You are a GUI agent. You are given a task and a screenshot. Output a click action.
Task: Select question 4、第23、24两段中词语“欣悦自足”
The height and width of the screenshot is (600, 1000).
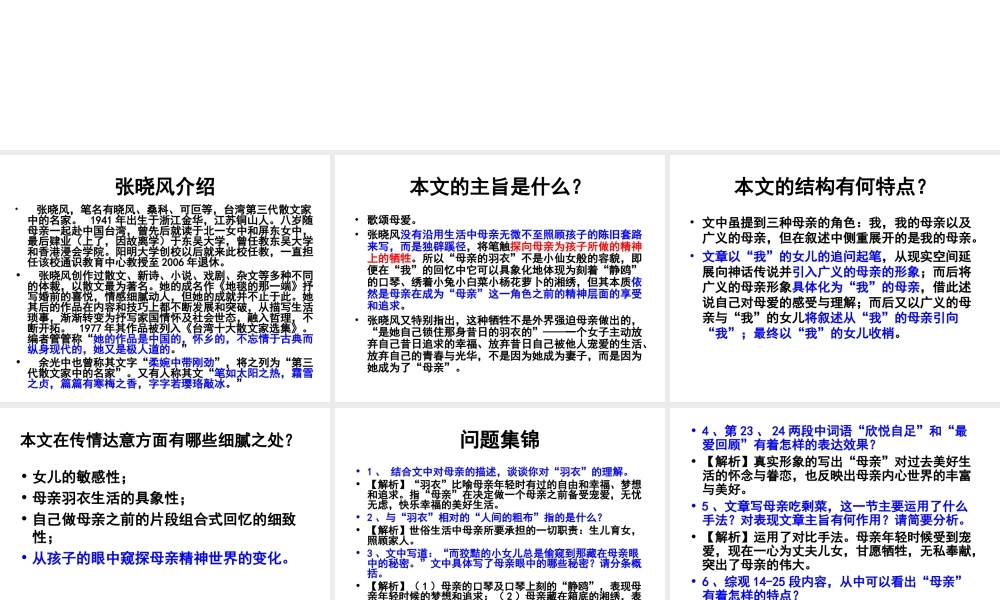pos(834,438)
